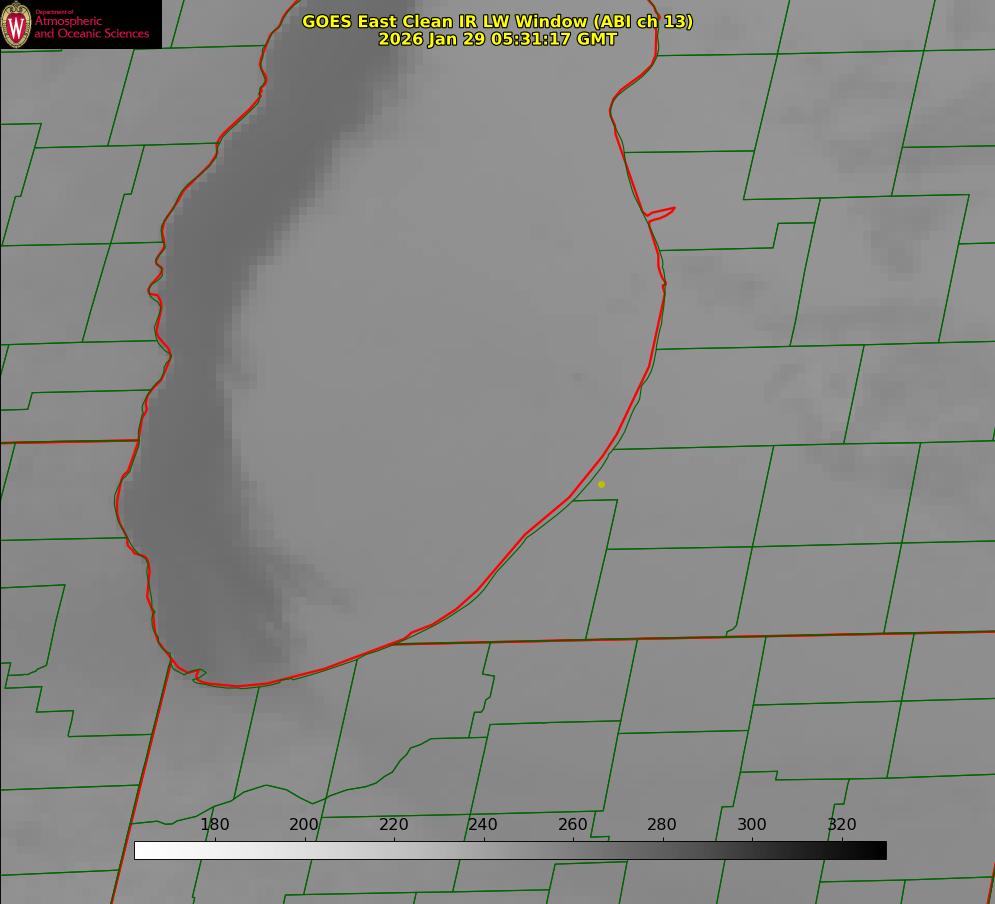Select the 300 label on the colorbar
This screenshot has height=904, width=995.
coord(752,824)
